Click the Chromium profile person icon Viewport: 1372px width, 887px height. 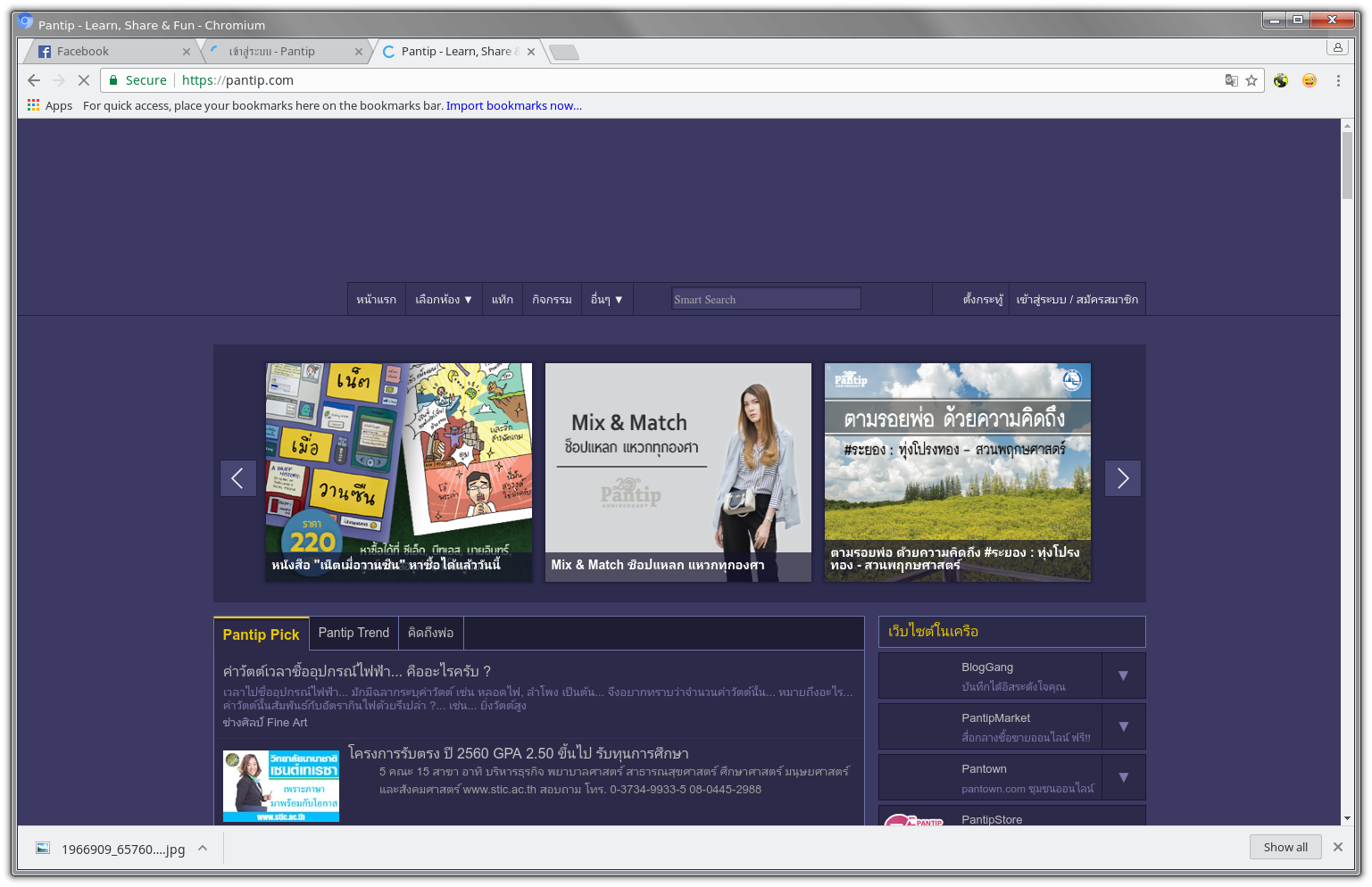pos(1337,47)
